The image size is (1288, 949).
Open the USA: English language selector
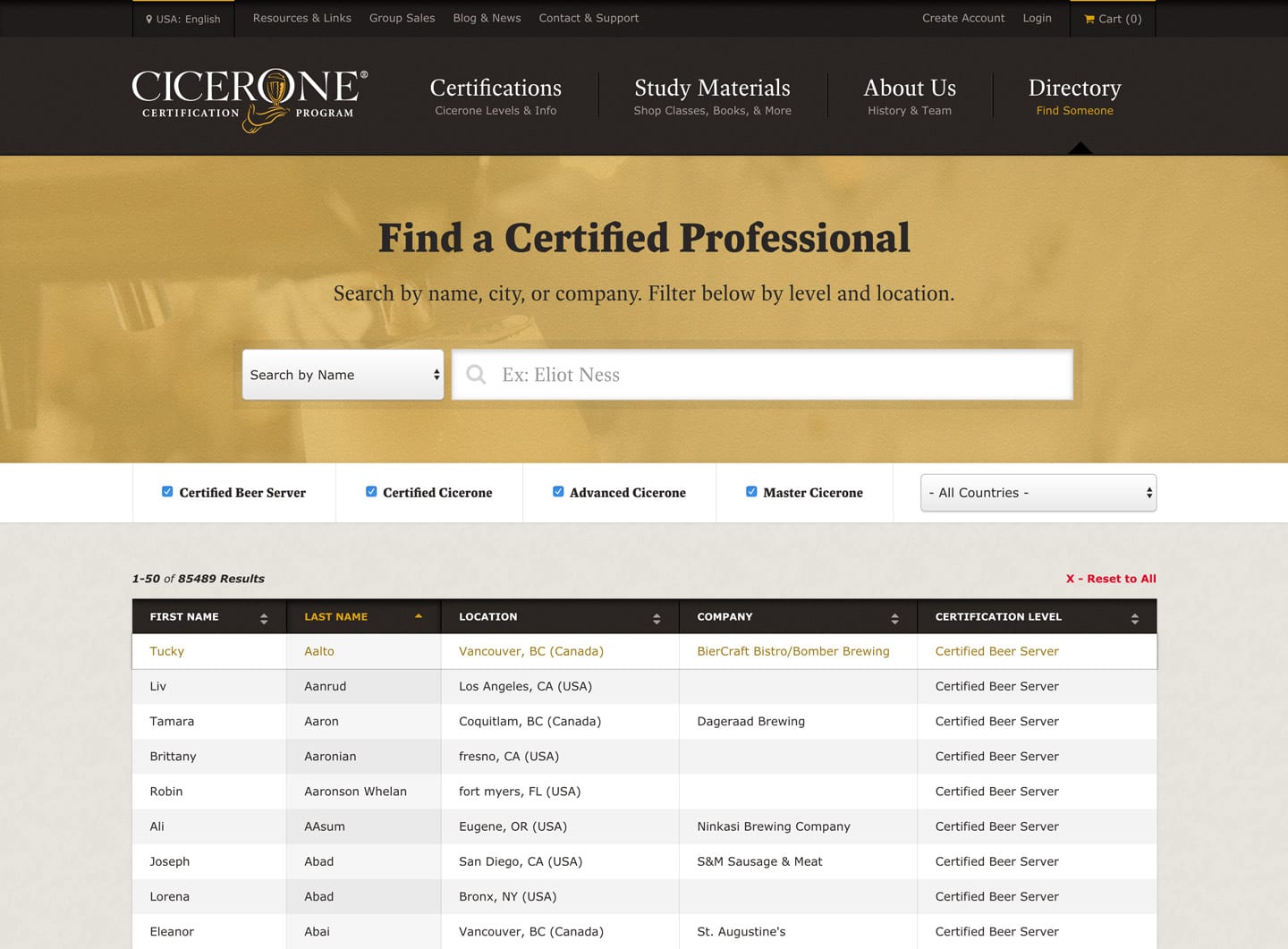[183, 19]
